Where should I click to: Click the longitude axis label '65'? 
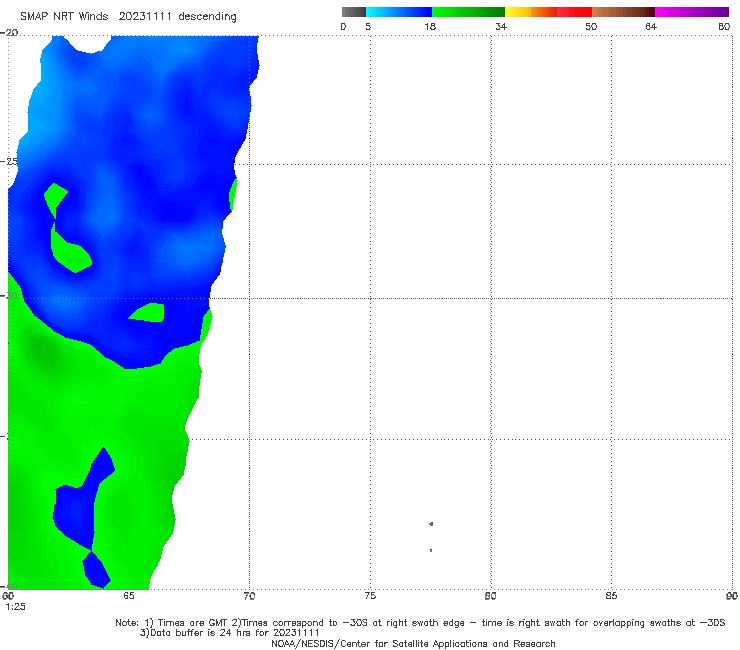pyautogui.click(x=129, y=596)
